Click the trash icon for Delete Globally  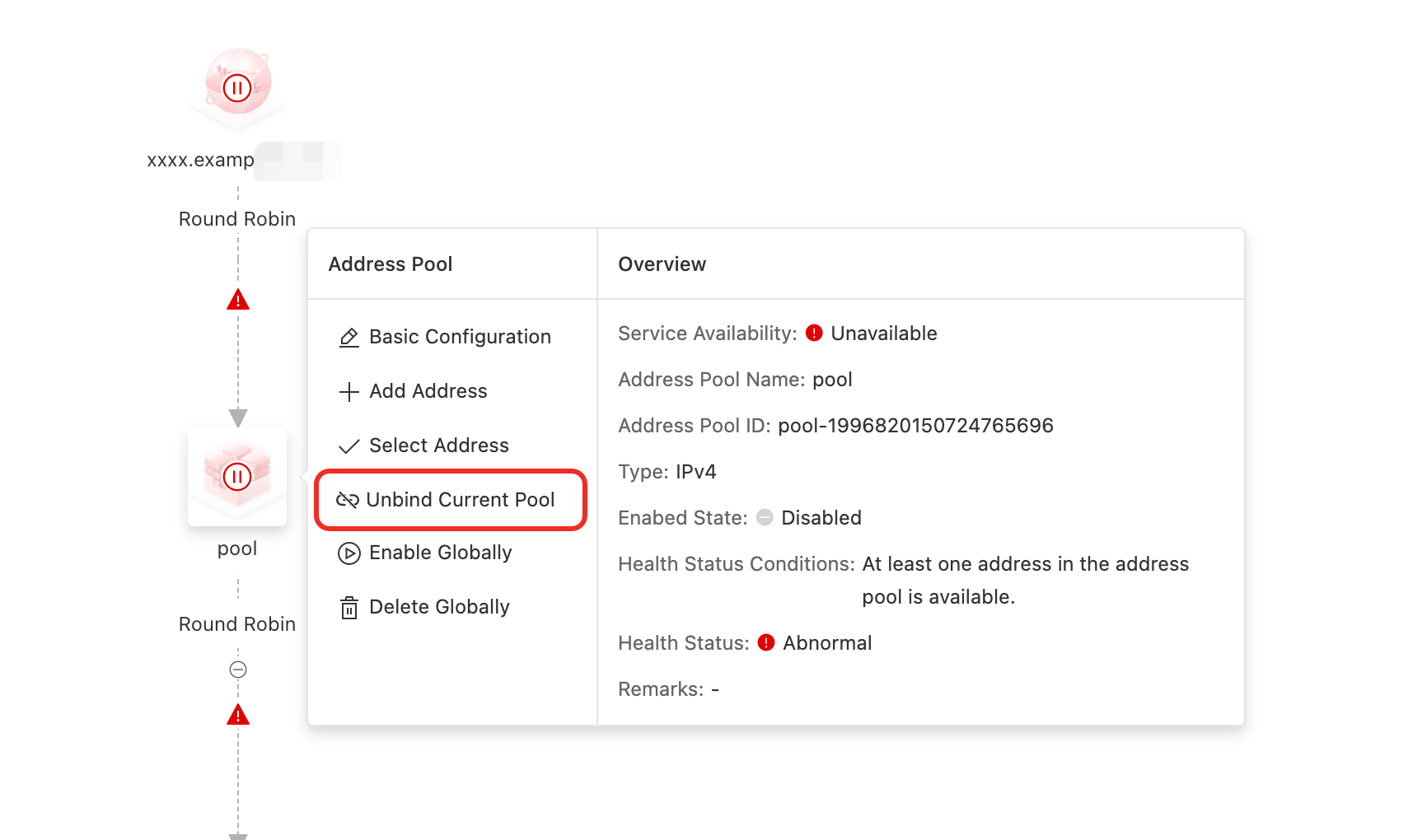point(348,608)
